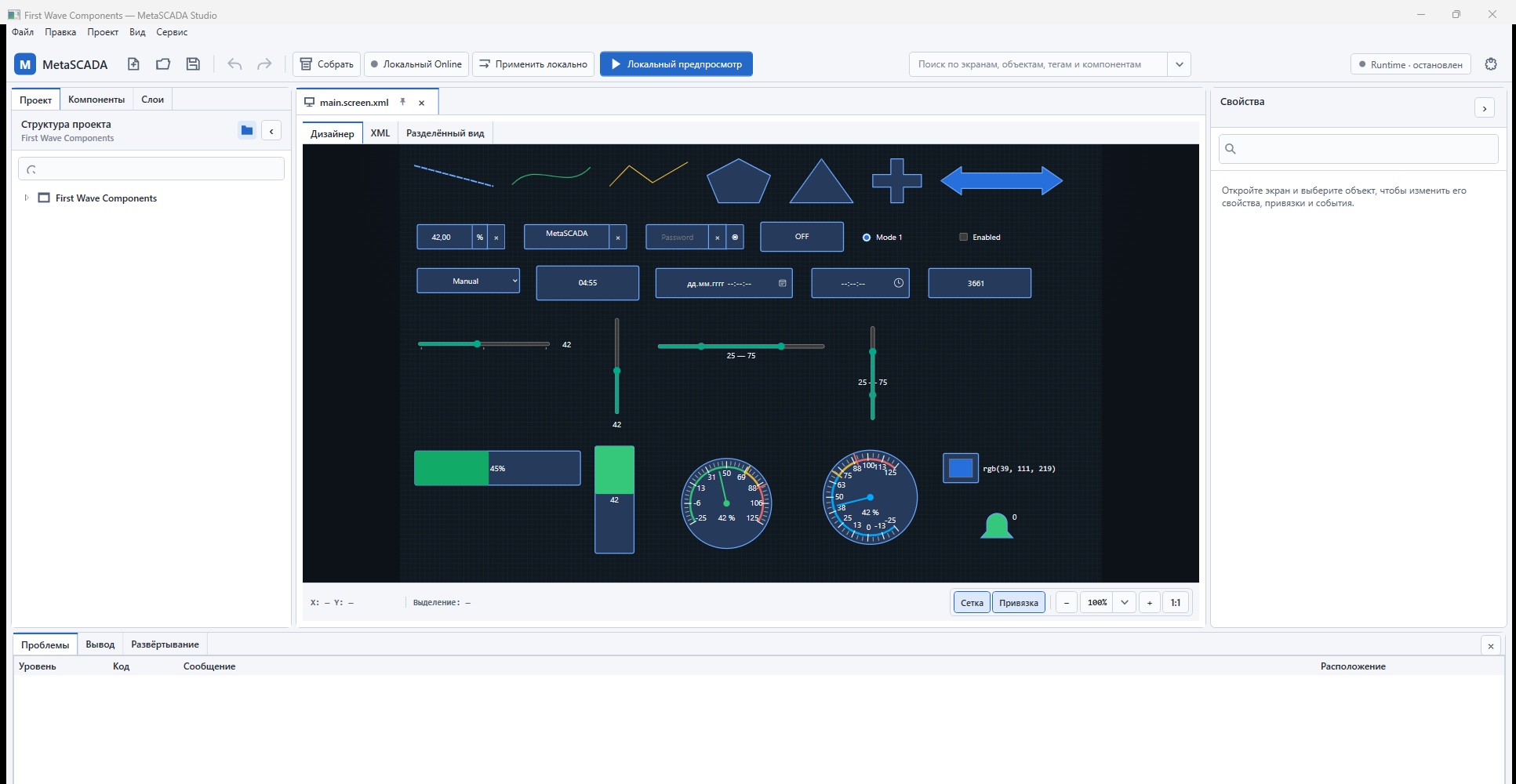Toggle the Сетка grid button

(x=972, y=602)
